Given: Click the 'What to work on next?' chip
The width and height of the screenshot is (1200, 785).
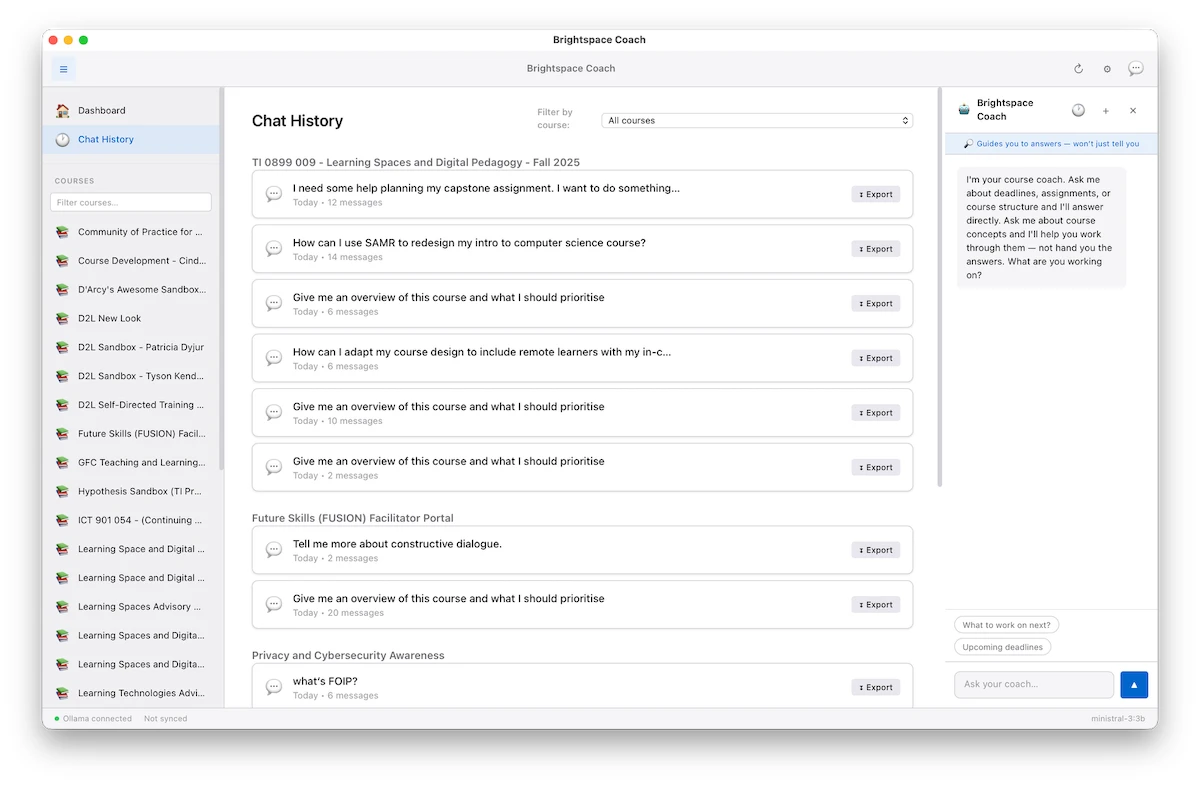Looking at the screenshot, I should 1006,625.
